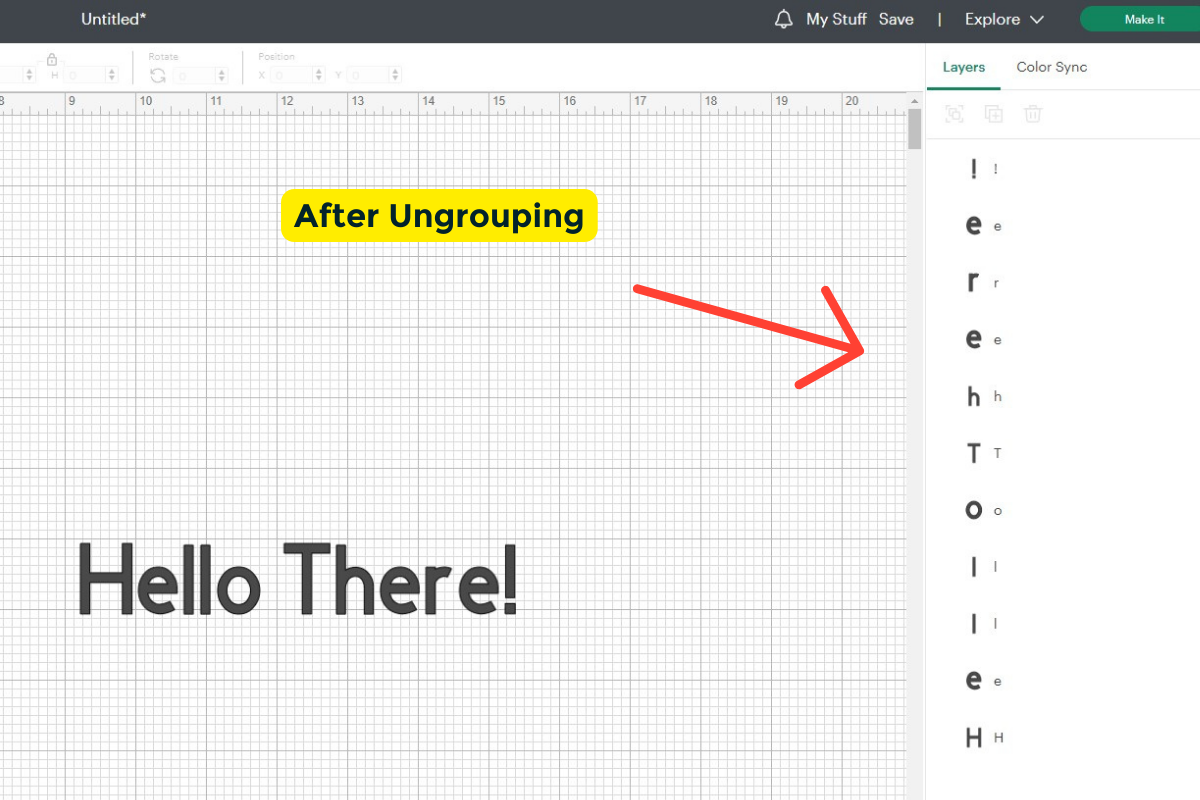1200x800 pixels.
Task: Switch to the Color Sync tab
Action: 1052,67
